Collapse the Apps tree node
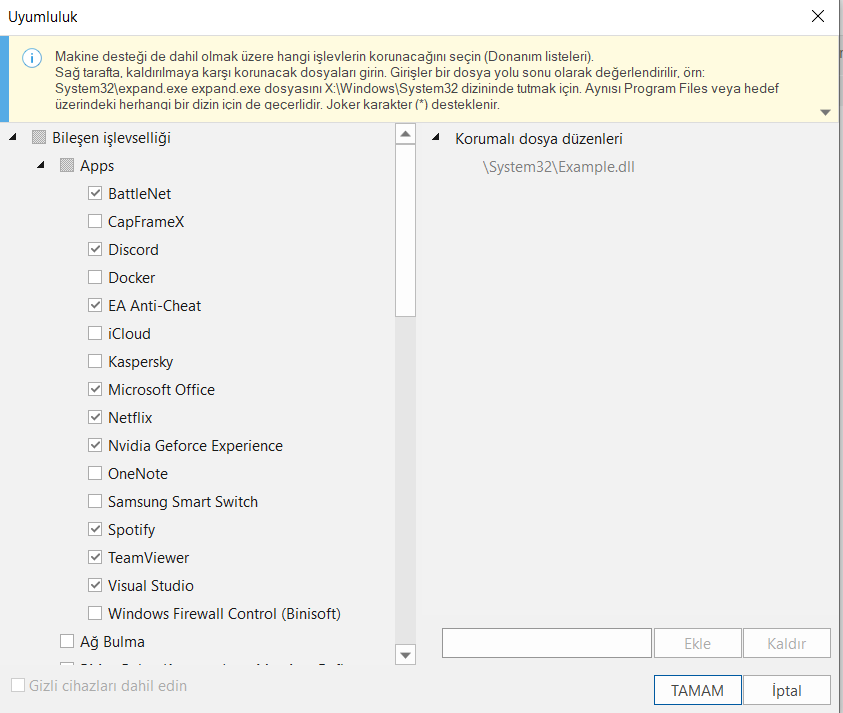This screenshot has height=713, width=843. pyautogui.click(x=41, y=166)
